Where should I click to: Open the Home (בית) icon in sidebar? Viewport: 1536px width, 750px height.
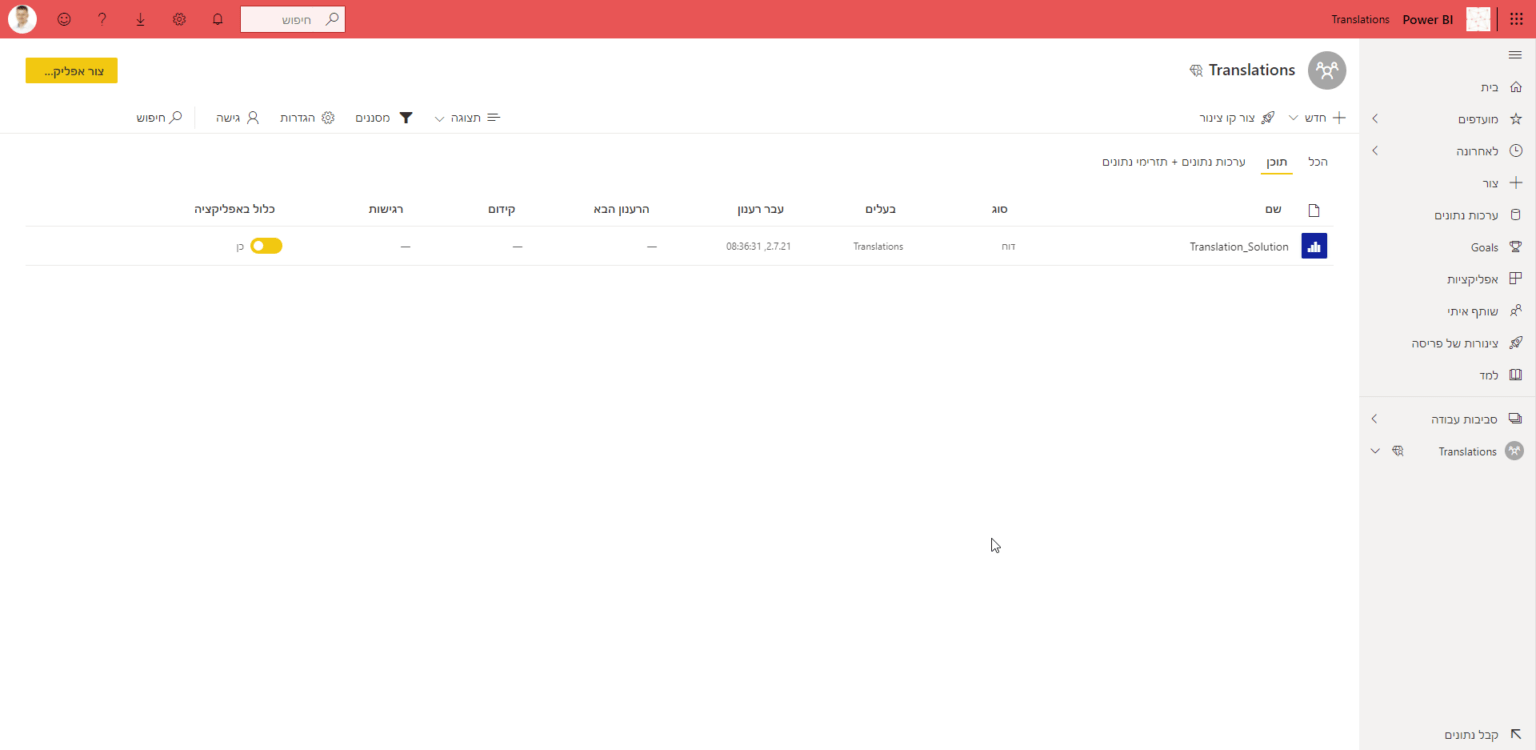tap(1515, 87)
